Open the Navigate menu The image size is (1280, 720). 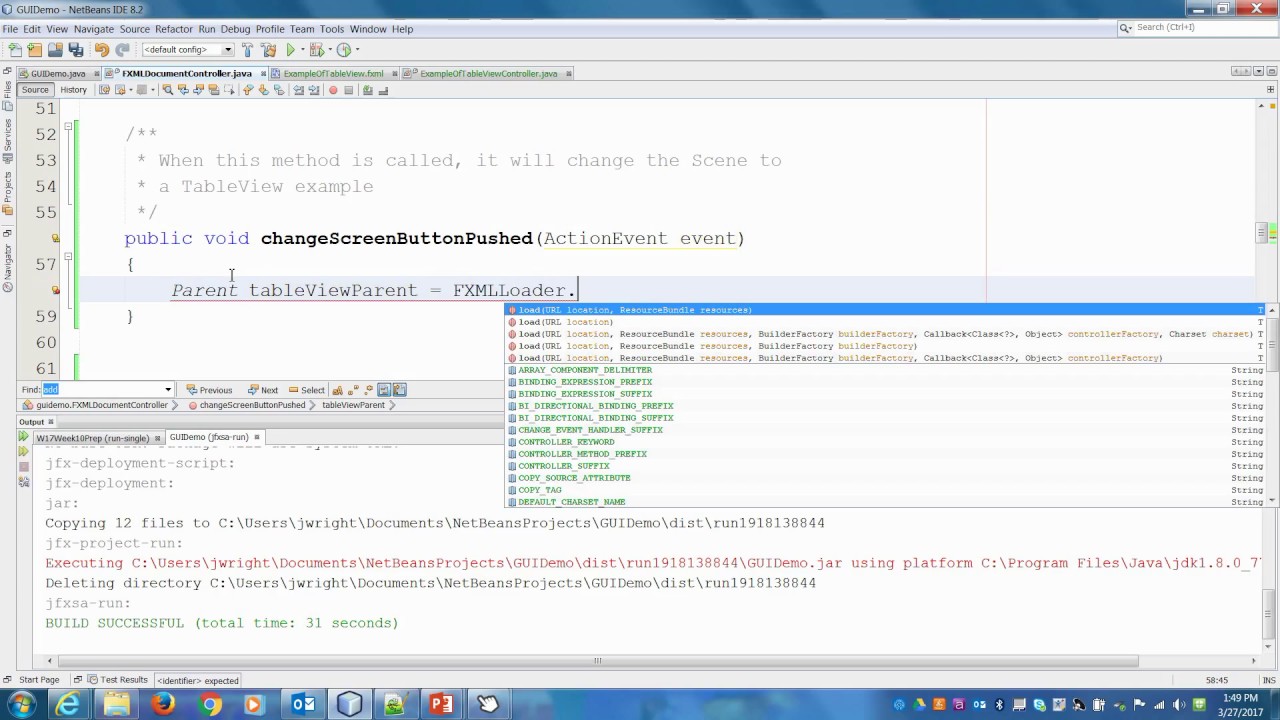(94, 29)
